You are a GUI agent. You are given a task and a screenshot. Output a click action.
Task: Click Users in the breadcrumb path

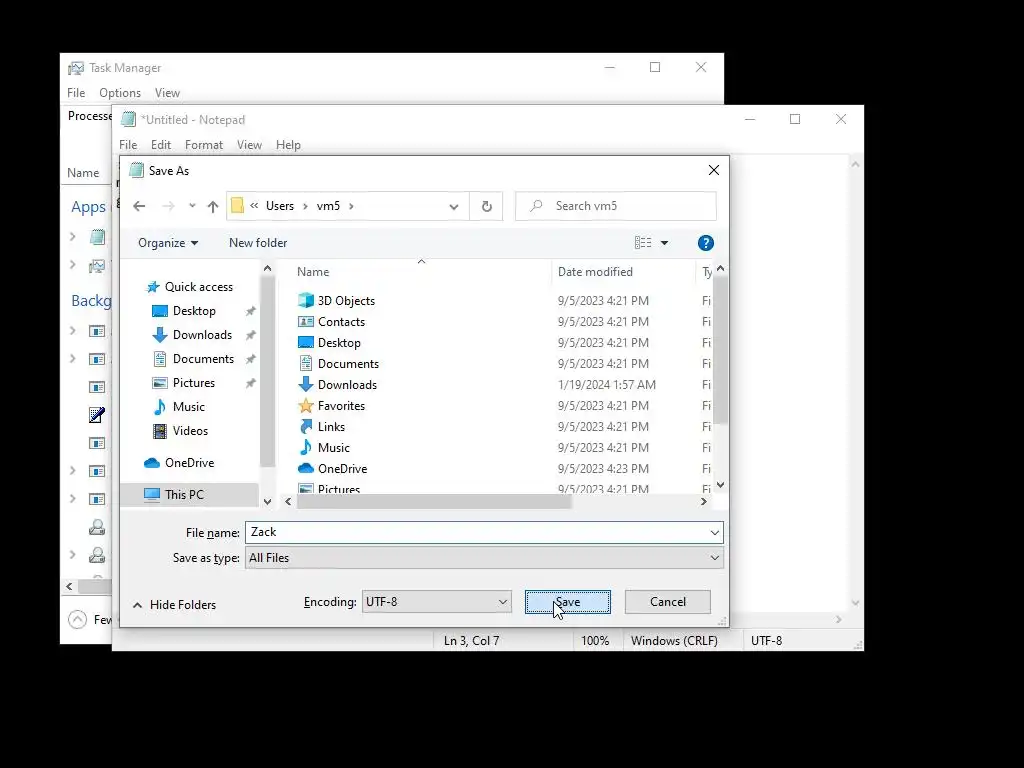[x=280, y=206]
